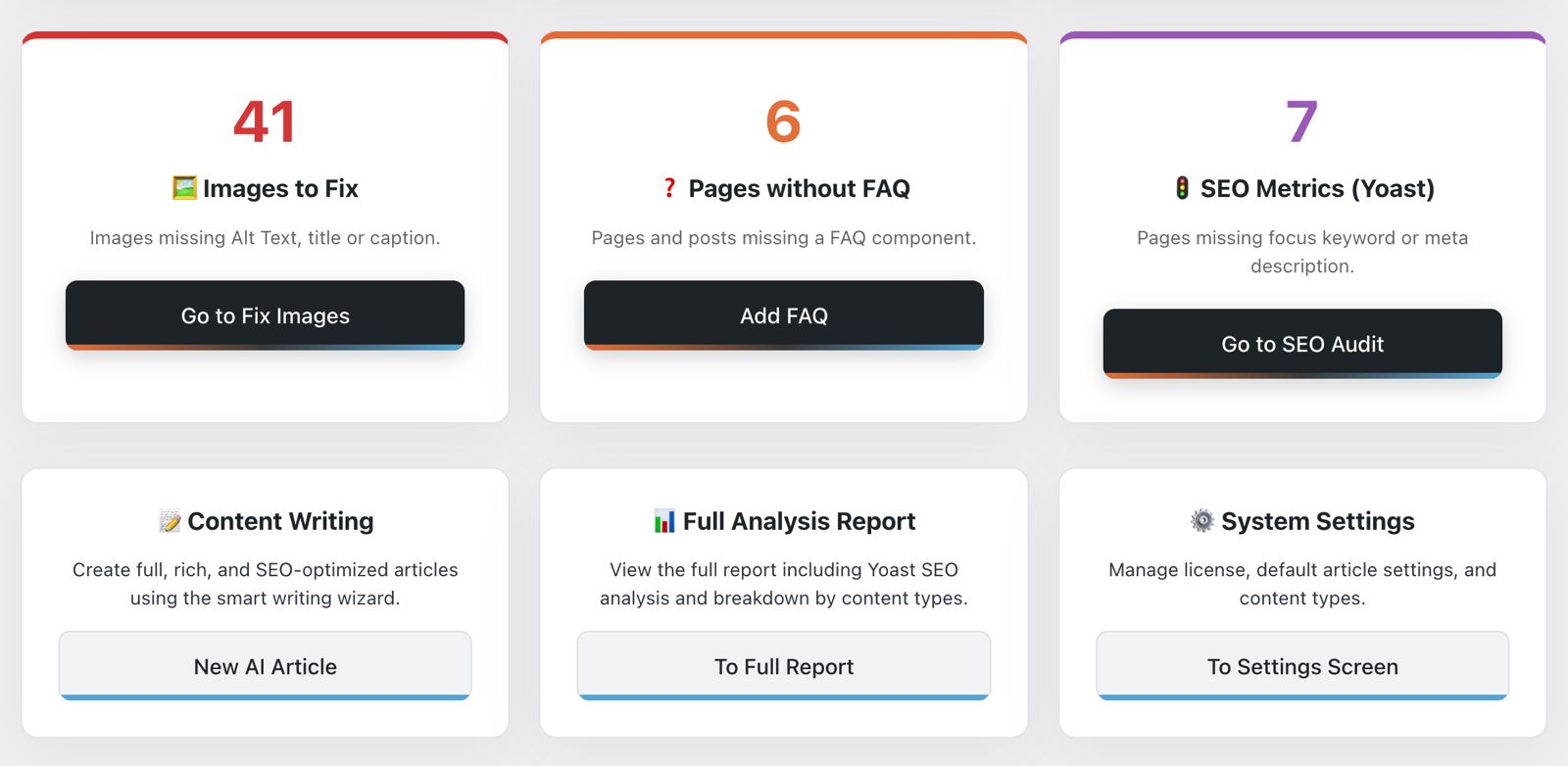Click the memo pencil icon beside Content Writing
Image resolution: width=1568 pixels, height=766 pixels.
click(x=170, y=521)
